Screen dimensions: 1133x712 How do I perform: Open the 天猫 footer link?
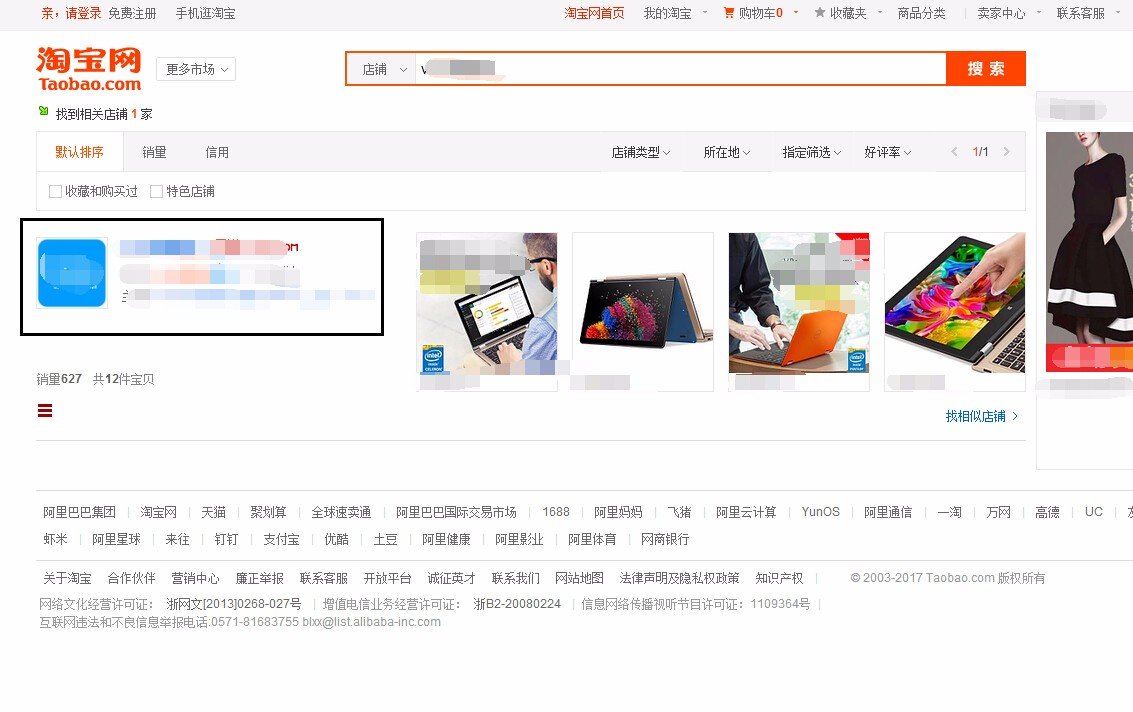point(213,511)
